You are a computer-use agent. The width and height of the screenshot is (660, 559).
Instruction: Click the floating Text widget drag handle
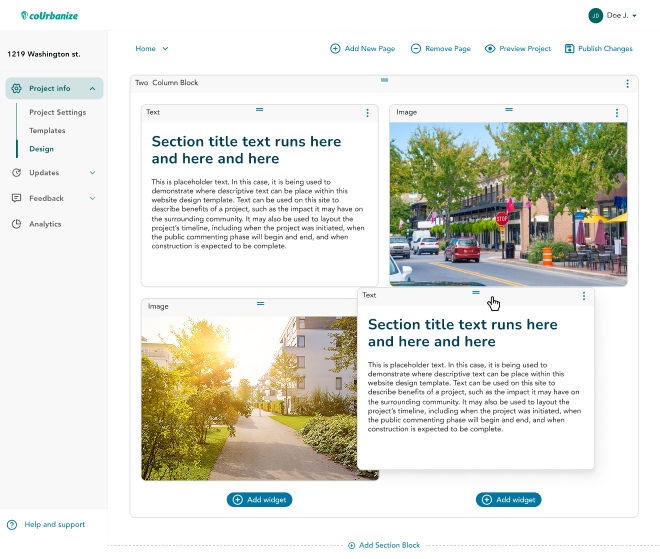point(476,293)
